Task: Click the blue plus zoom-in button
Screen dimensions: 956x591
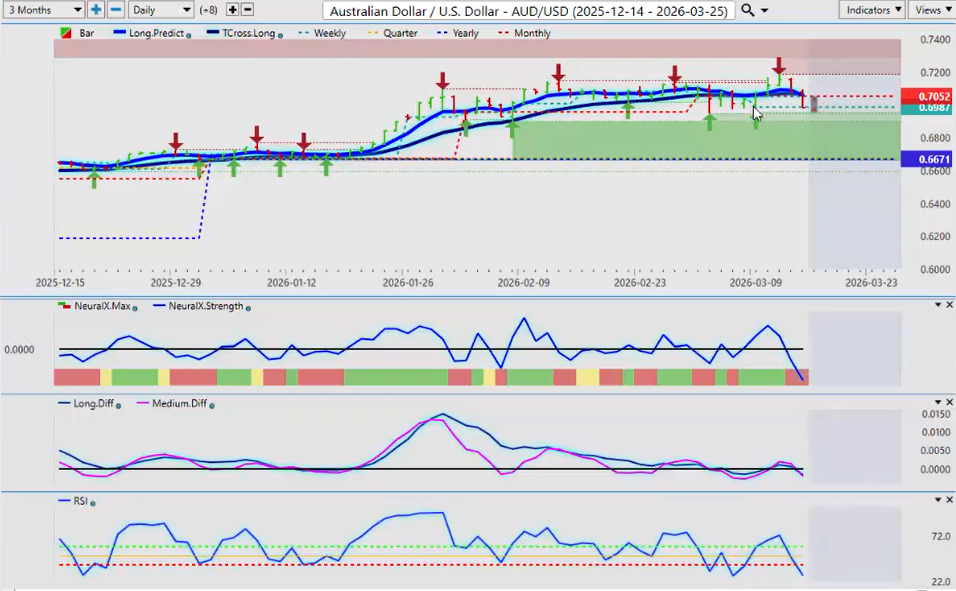Action: (96, 10)
